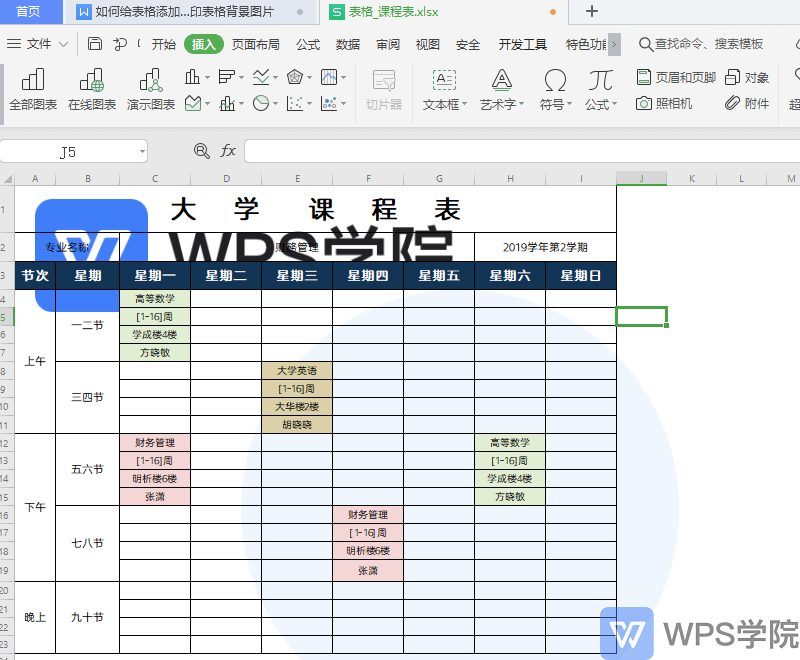
Task: Expand the scatter chart dropdown arrow
Action: (310, 104)
